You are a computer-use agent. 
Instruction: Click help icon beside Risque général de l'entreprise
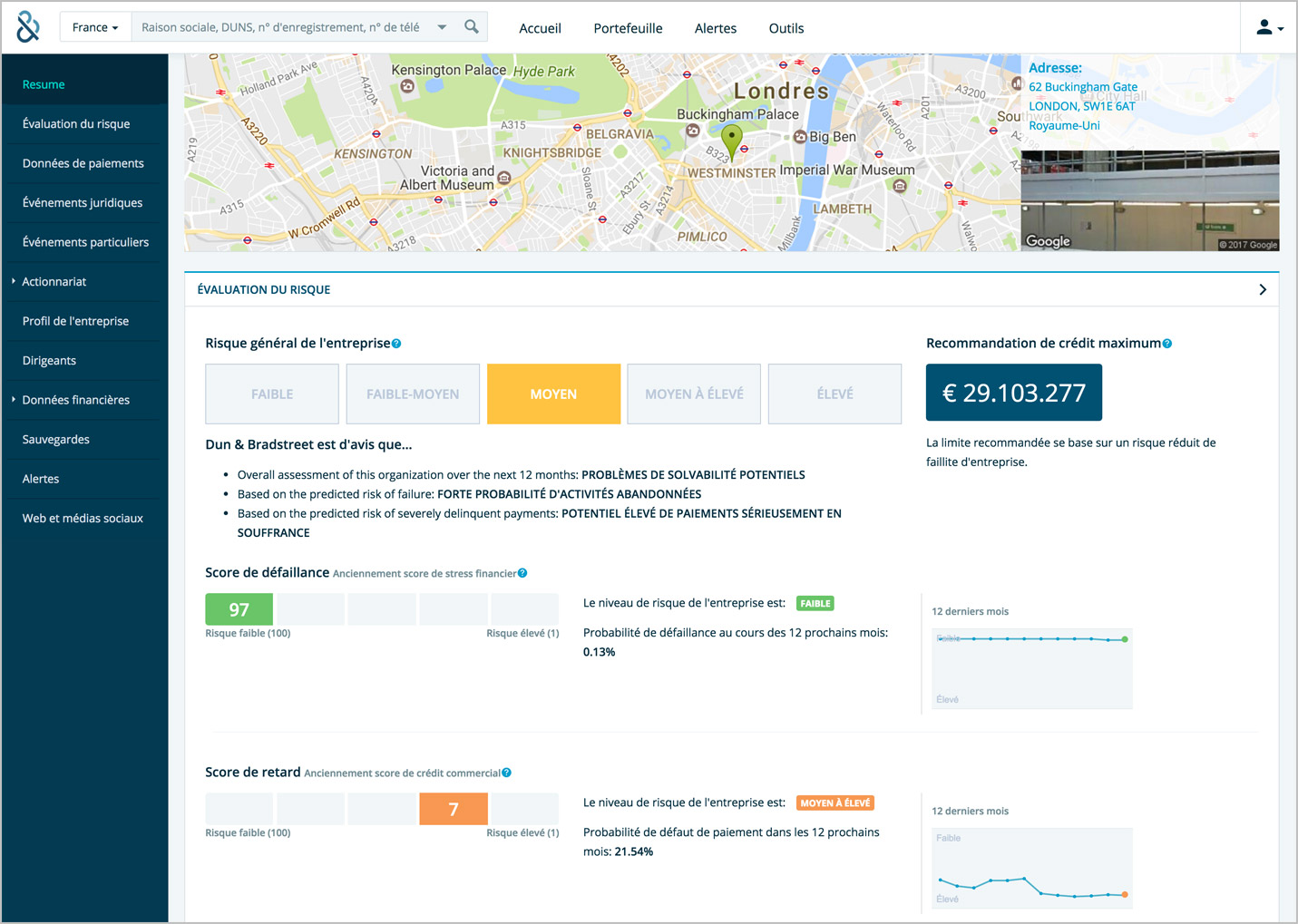[x=396, y=344]
